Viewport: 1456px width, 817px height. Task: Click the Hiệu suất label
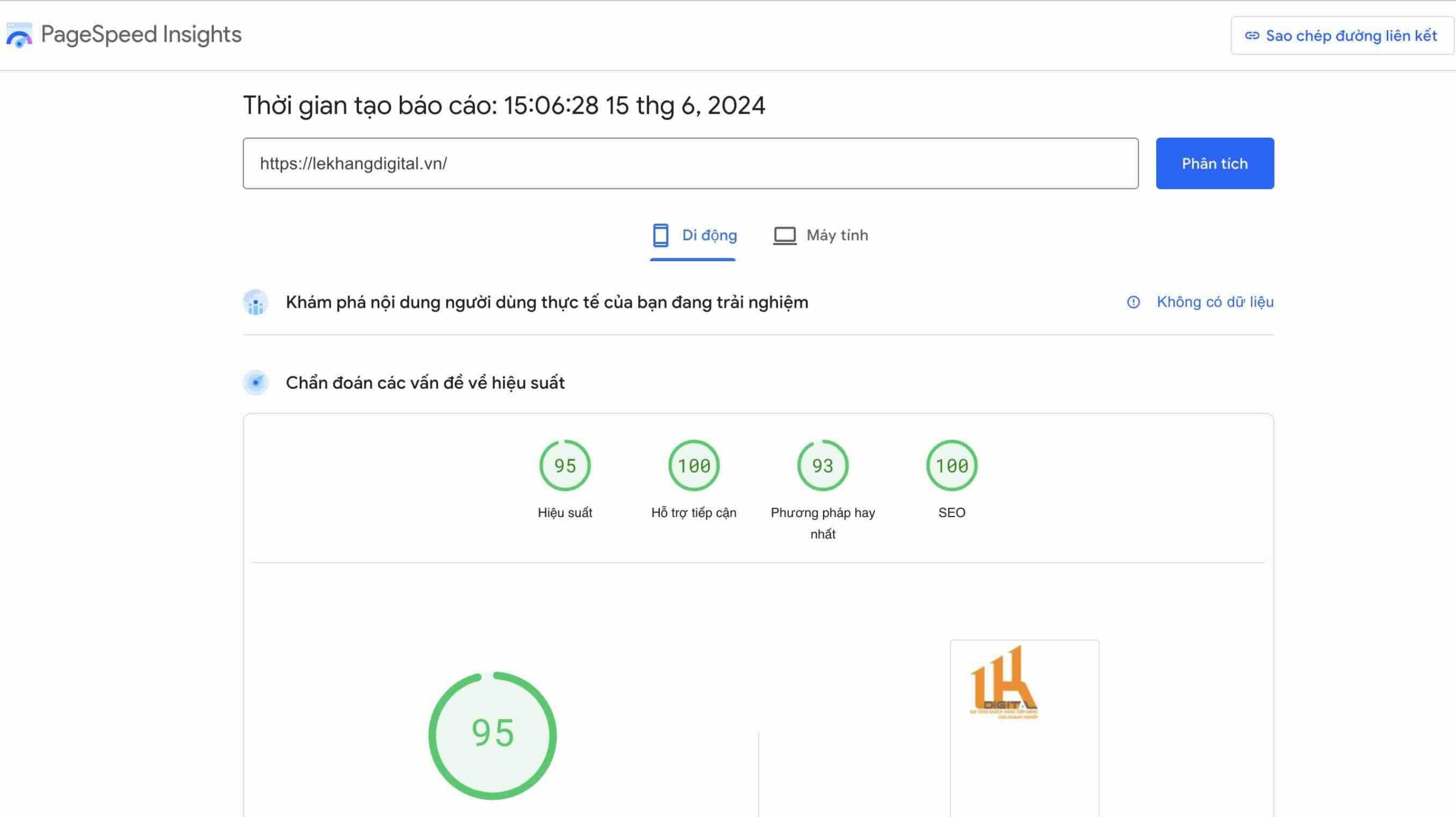[x=565, y=513]
